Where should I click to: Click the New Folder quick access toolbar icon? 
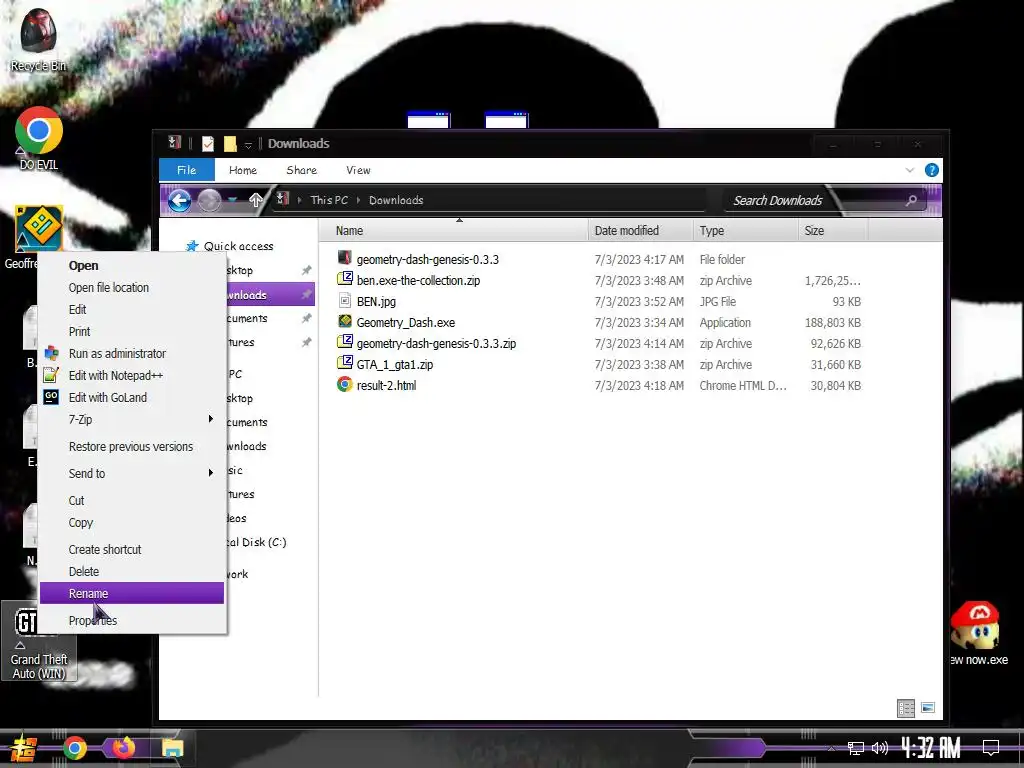point(230,144)
